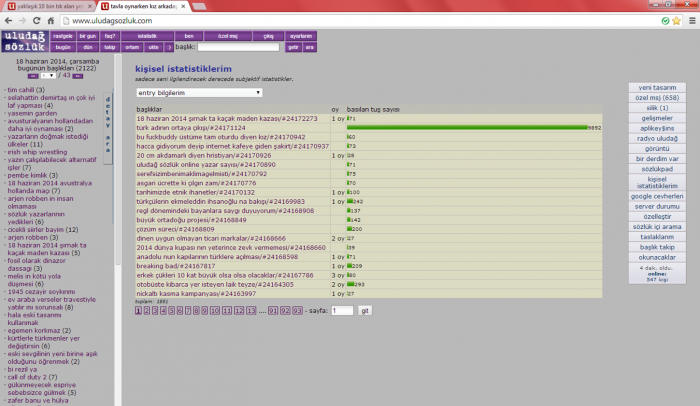
Task: Click the smiley ':)' button in the navbar
Action: pos(169,47)
